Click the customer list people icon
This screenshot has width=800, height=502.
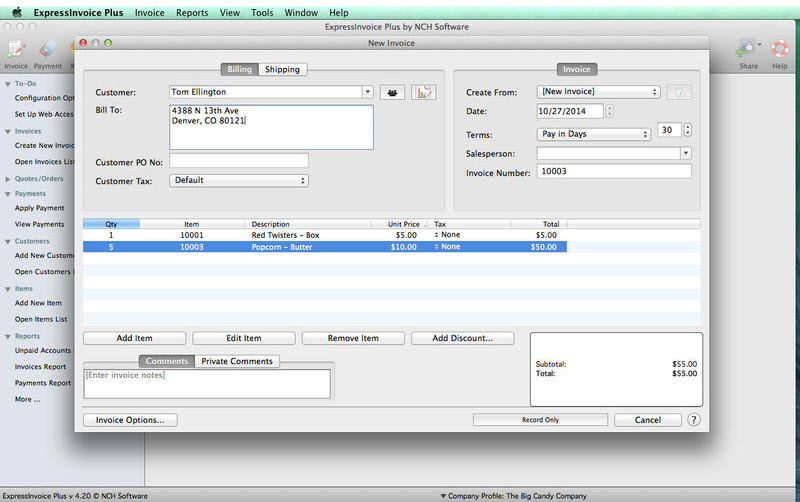coord(392,92)
